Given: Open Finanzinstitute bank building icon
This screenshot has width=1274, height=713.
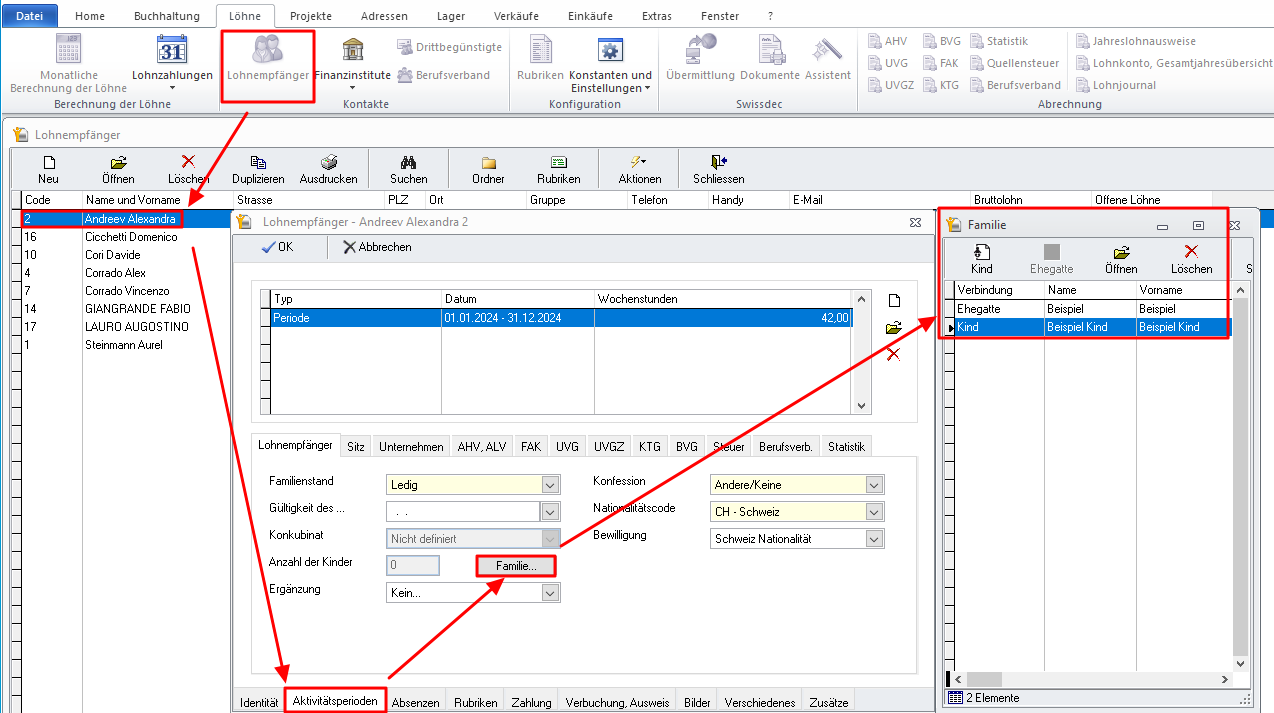Looking at the screenshot, I should (x=352, y=49).
